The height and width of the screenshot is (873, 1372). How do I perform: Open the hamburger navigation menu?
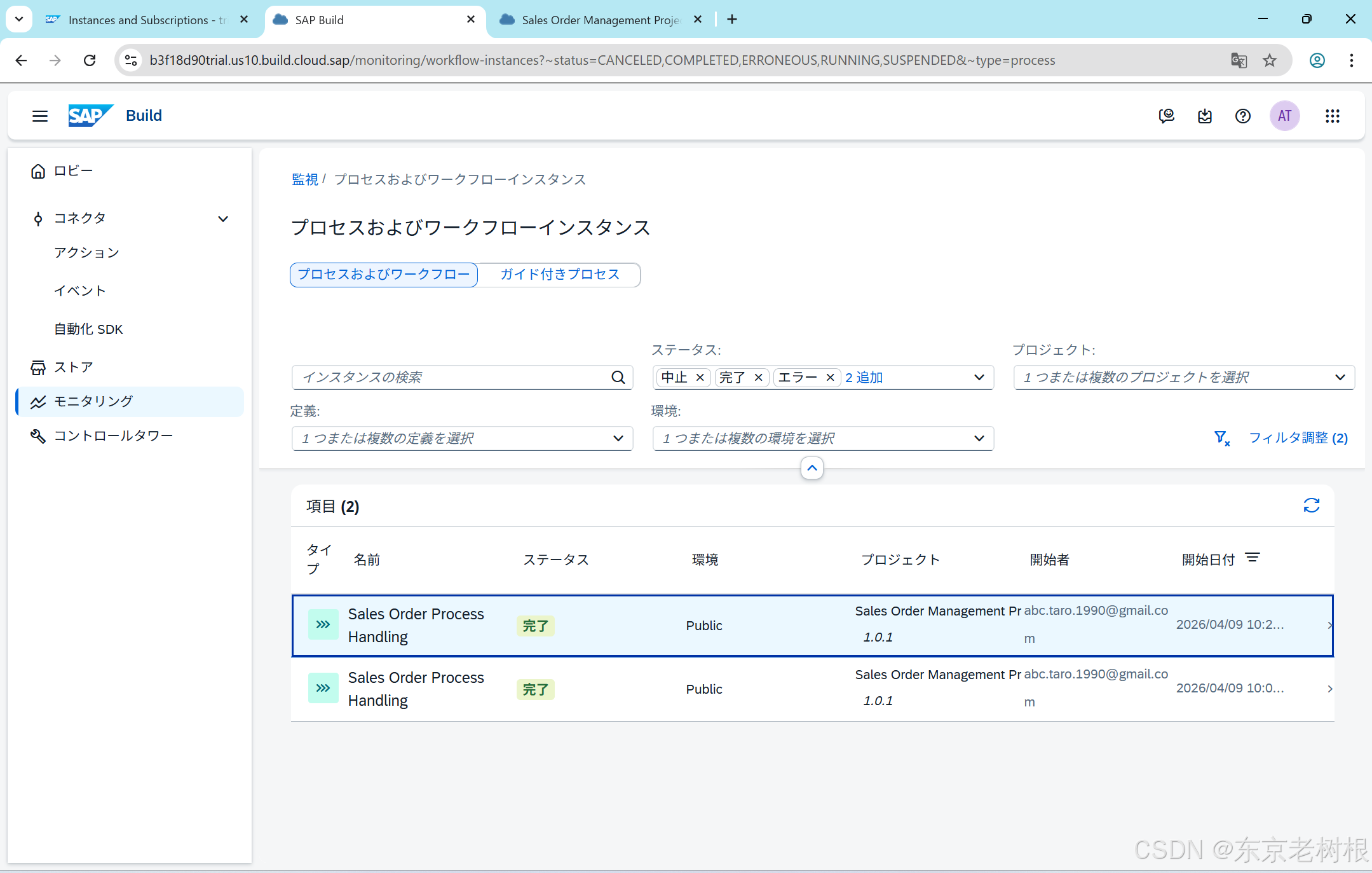[40, 116]
